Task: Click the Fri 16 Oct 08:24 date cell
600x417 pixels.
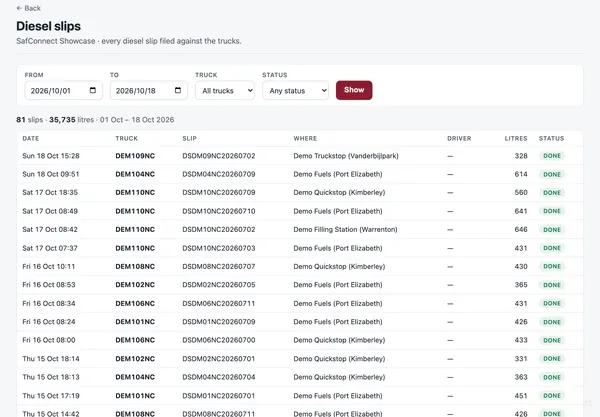Action: pos(49,322)
